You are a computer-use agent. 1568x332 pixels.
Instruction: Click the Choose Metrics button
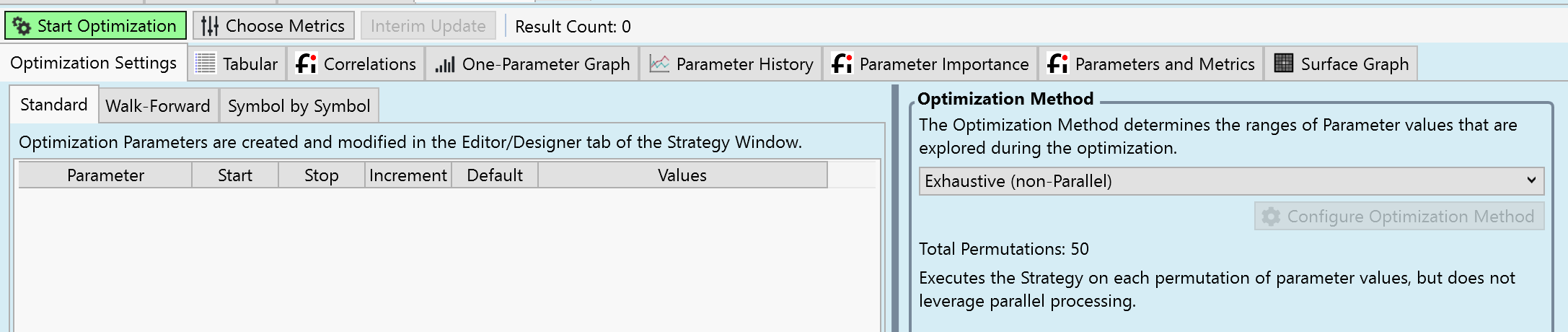273,26
